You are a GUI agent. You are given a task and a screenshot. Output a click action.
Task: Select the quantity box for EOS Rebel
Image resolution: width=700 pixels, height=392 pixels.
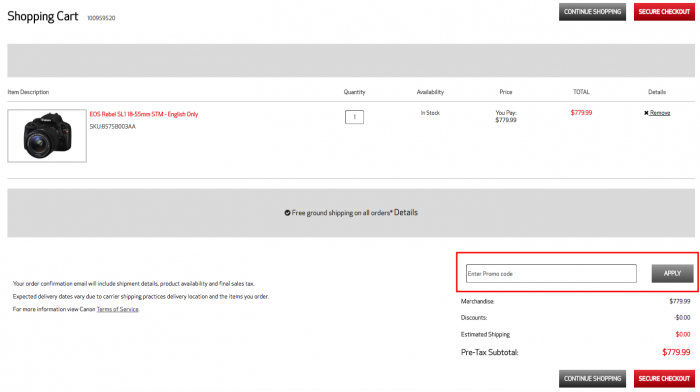pyautogui.click(x=354, y=117)
